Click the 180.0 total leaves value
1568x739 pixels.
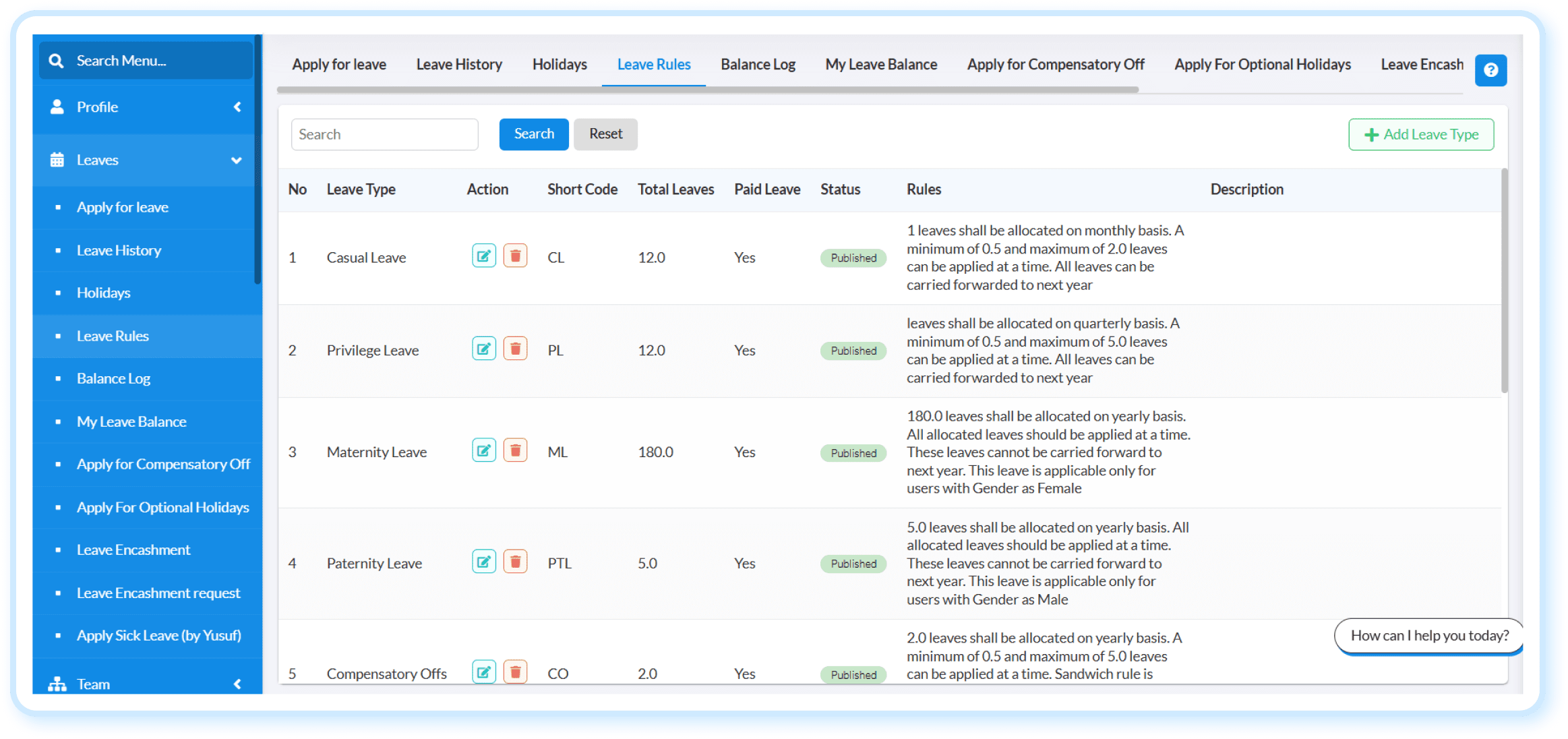655,452
